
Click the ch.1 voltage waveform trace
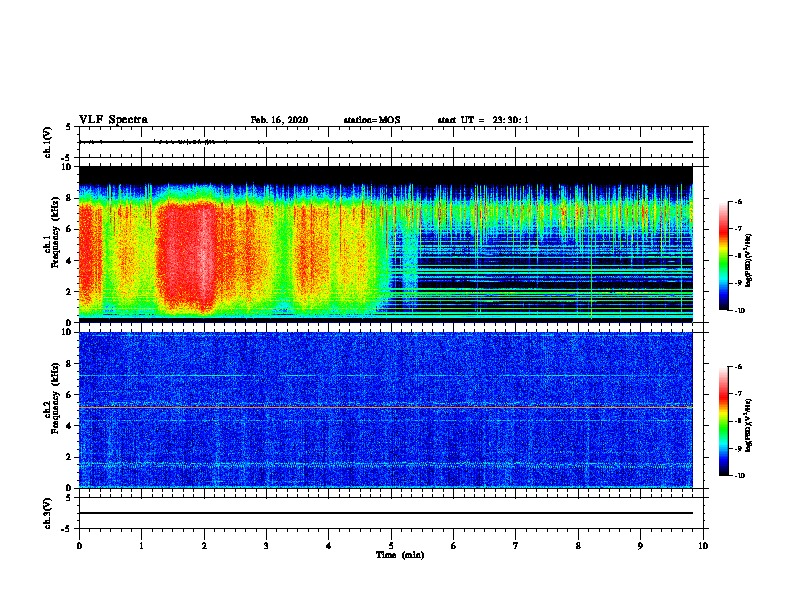point(386,142)
